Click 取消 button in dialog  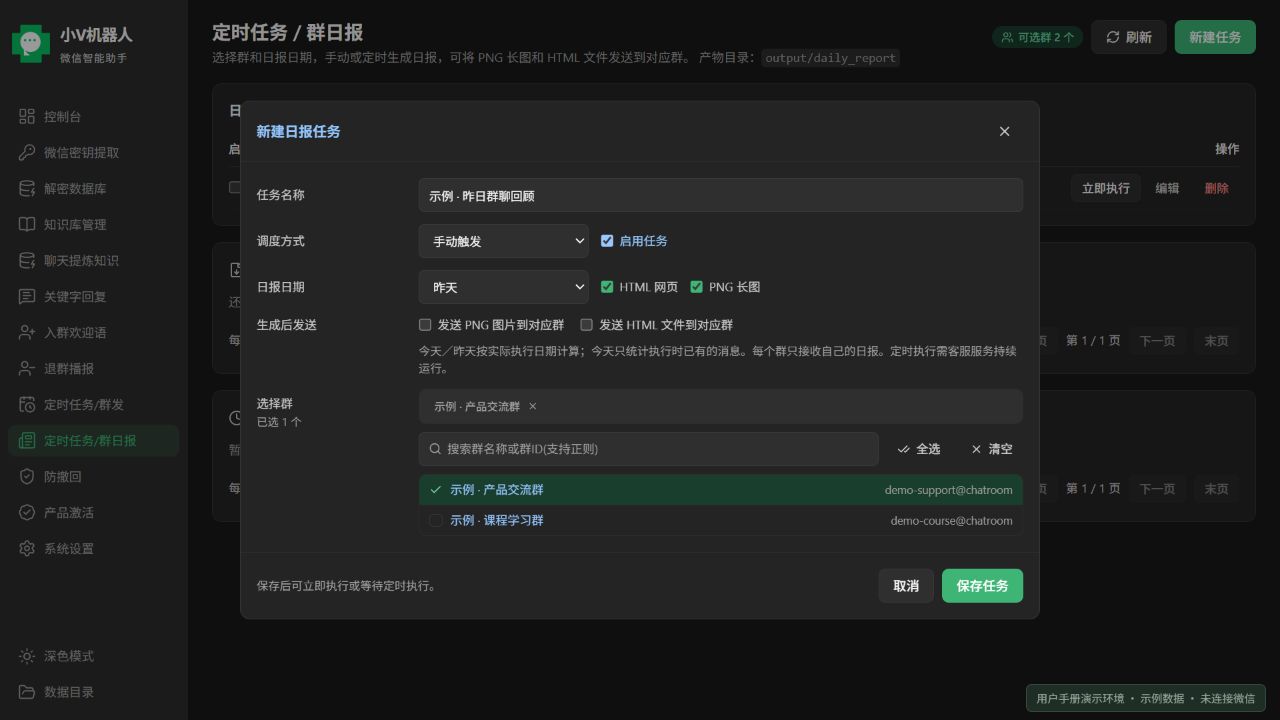(906, 586)
